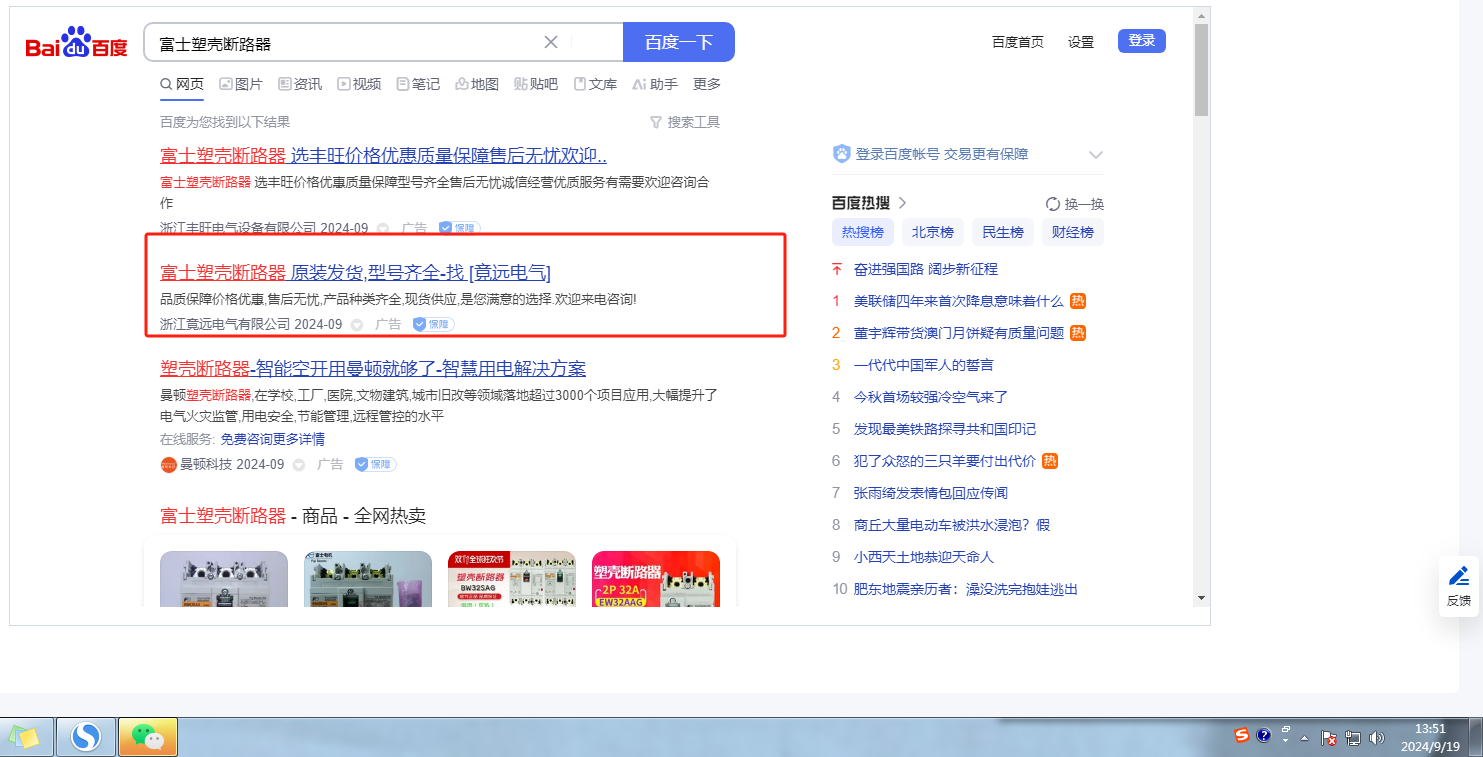This screenshot has width=1483, height=757.
Task: Open the network tray icon
Action: coord(1353,738)
